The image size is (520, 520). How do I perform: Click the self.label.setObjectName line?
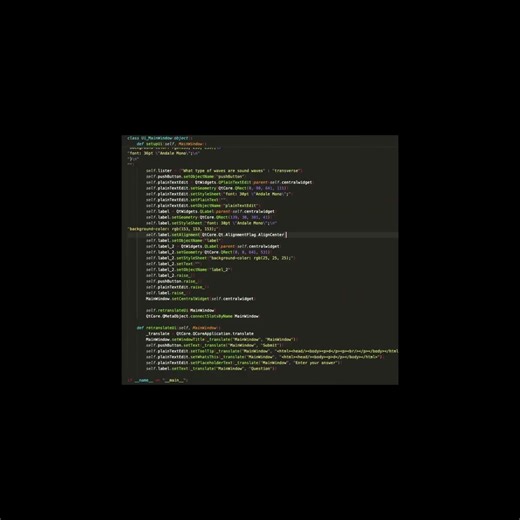pos(183,241)
